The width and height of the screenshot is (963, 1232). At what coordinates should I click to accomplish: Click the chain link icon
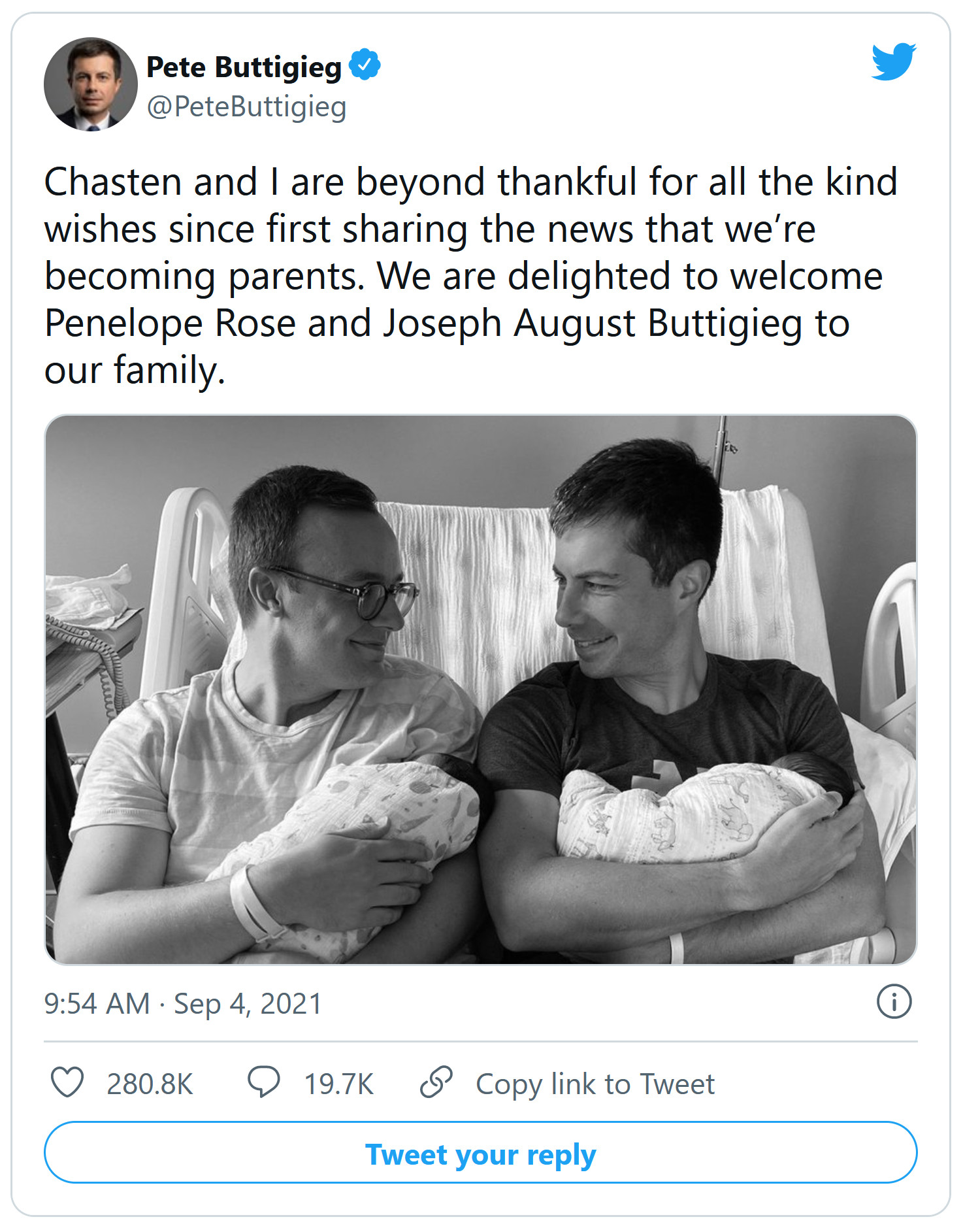click(x=436, y=1082)
